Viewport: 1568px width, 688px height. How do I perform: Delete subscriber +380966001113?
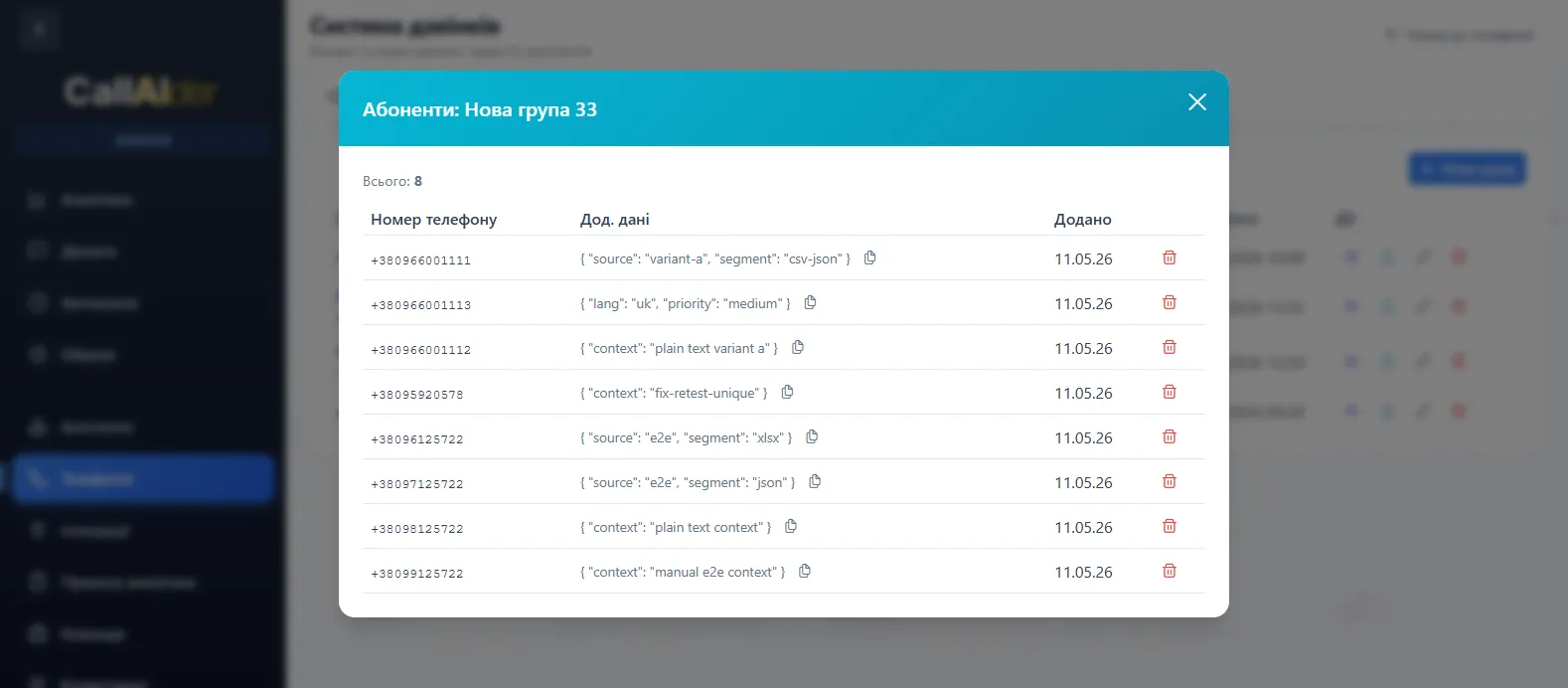point(1170,302)
